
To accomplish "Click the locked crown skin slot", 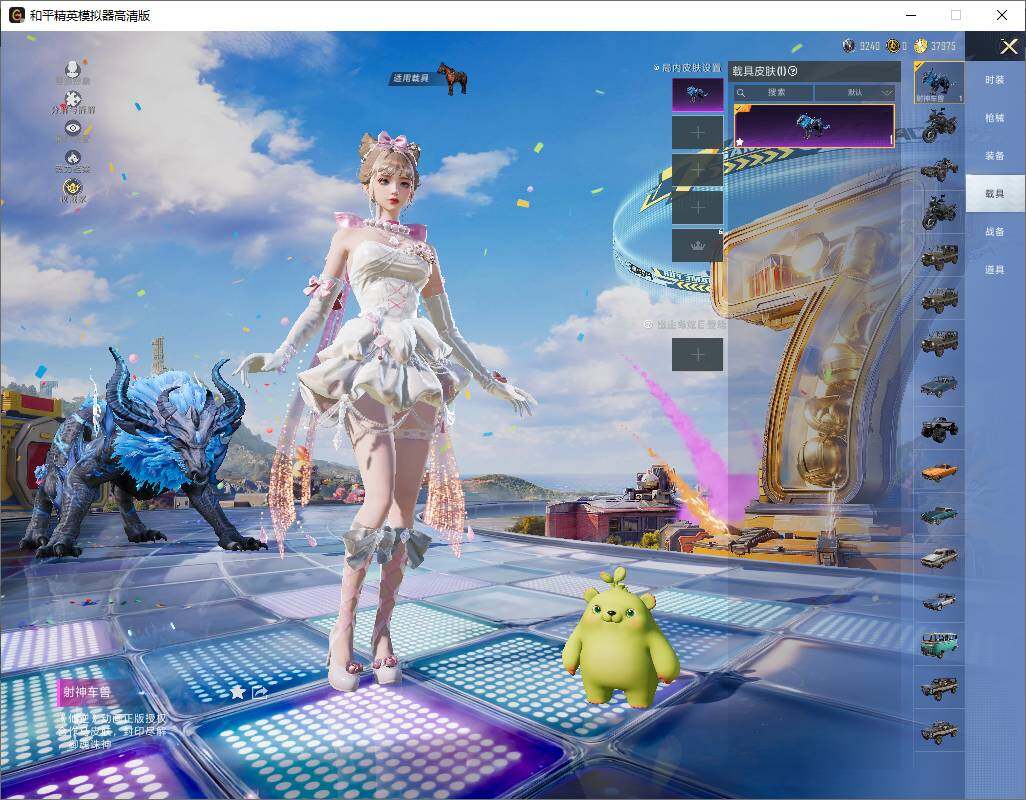I will tap(698, 246).
